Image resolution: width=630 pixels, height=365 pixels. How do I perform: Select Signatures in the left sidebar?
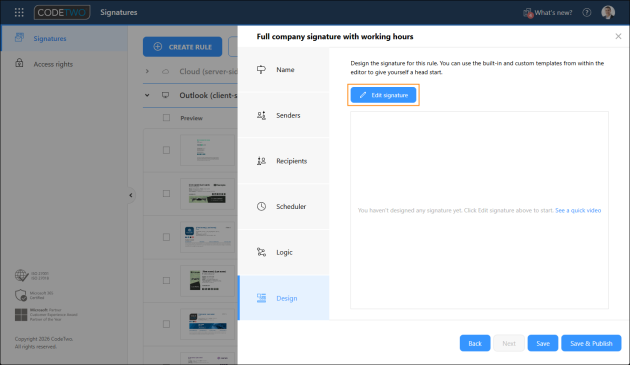(x=64, y=39)
